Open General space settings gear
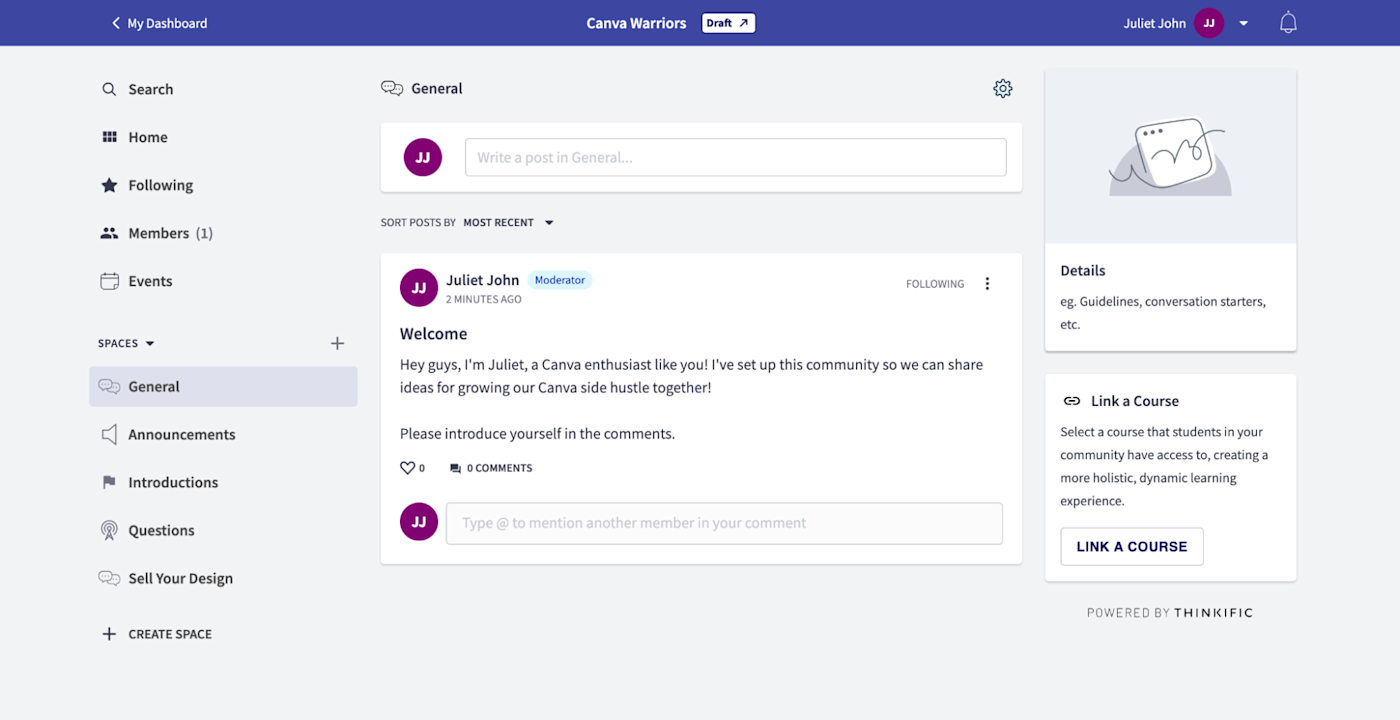 click(1003, 89)
